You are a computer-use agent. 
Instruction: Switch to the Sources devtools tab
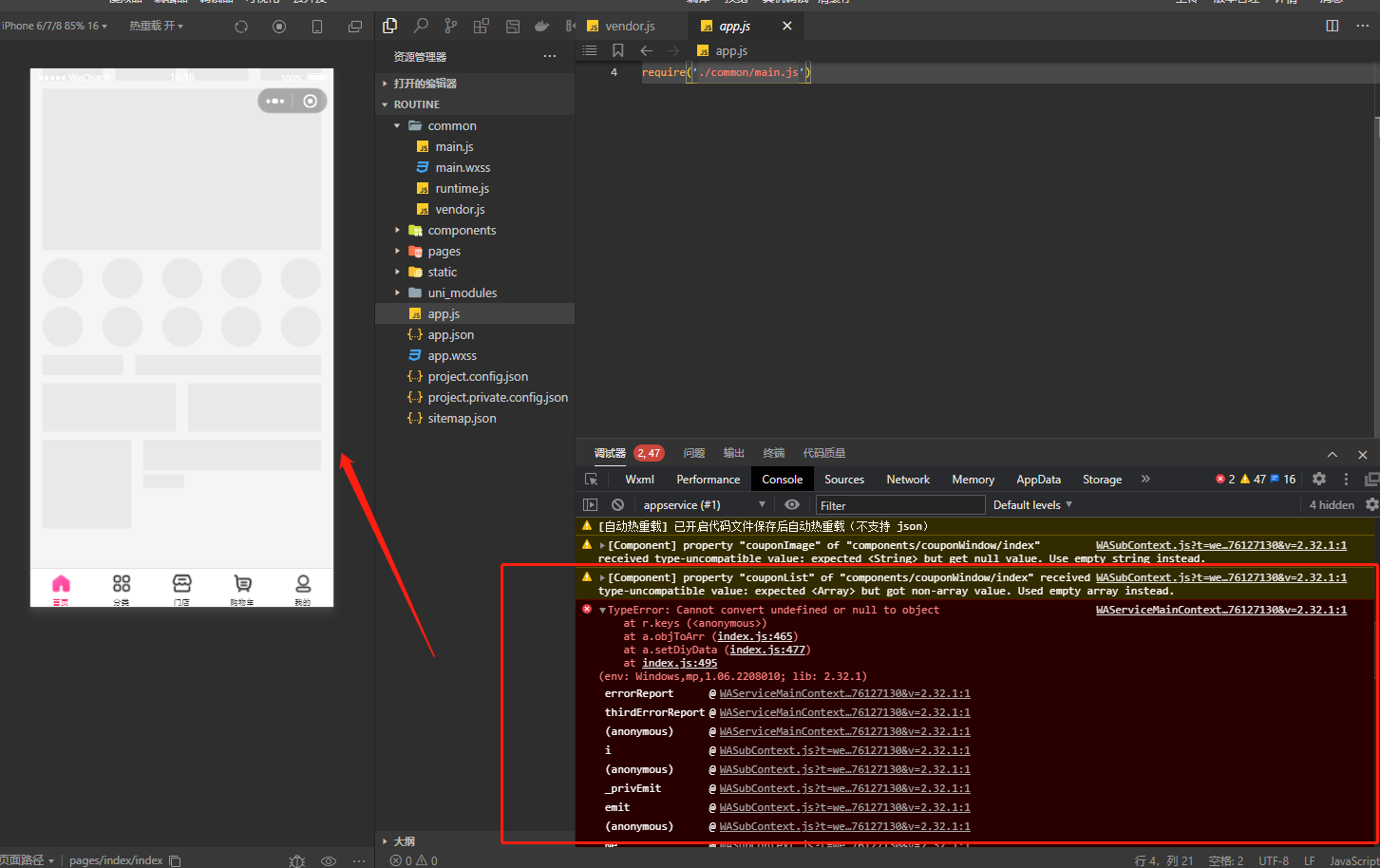point(844,480)
